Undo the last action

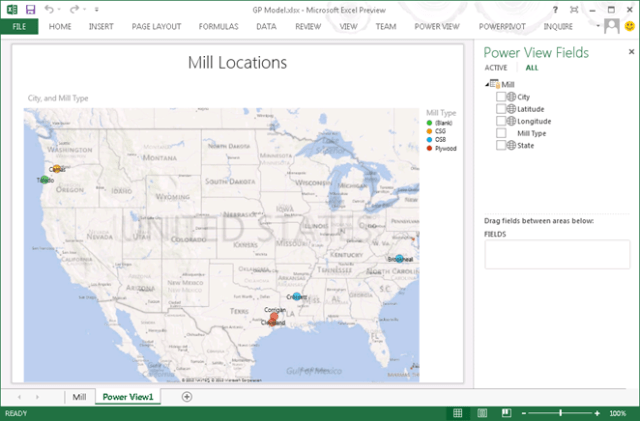(49, 9)
